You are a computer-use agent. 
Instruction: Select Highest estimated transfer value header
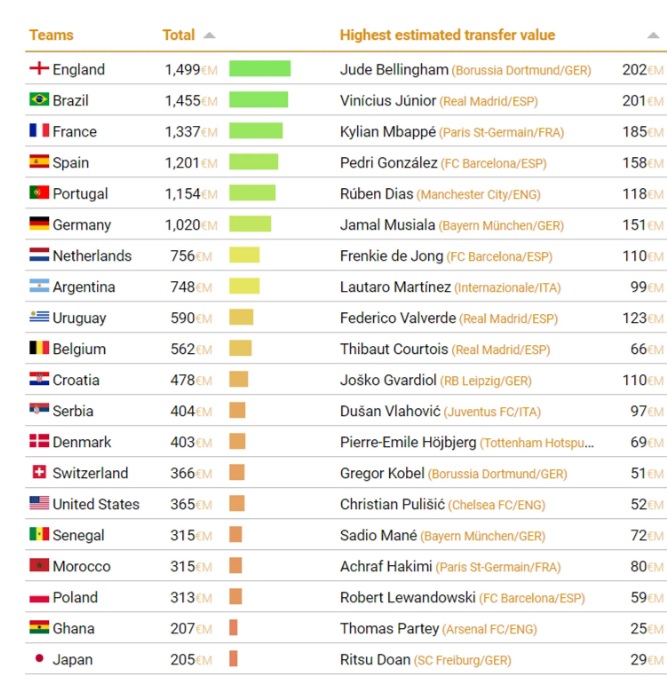point(447,35)
